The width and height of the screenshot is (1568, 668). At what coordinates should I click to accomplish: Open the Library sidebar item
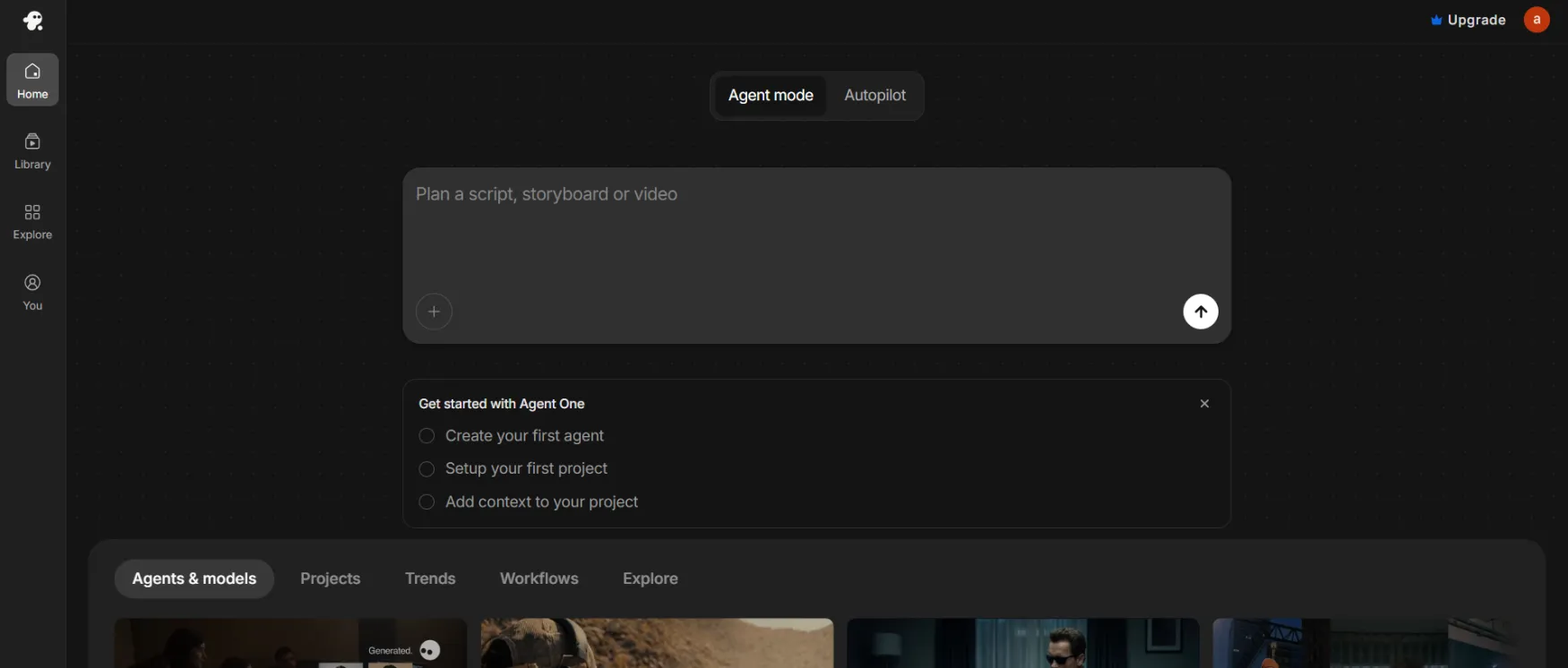[32, 150]
